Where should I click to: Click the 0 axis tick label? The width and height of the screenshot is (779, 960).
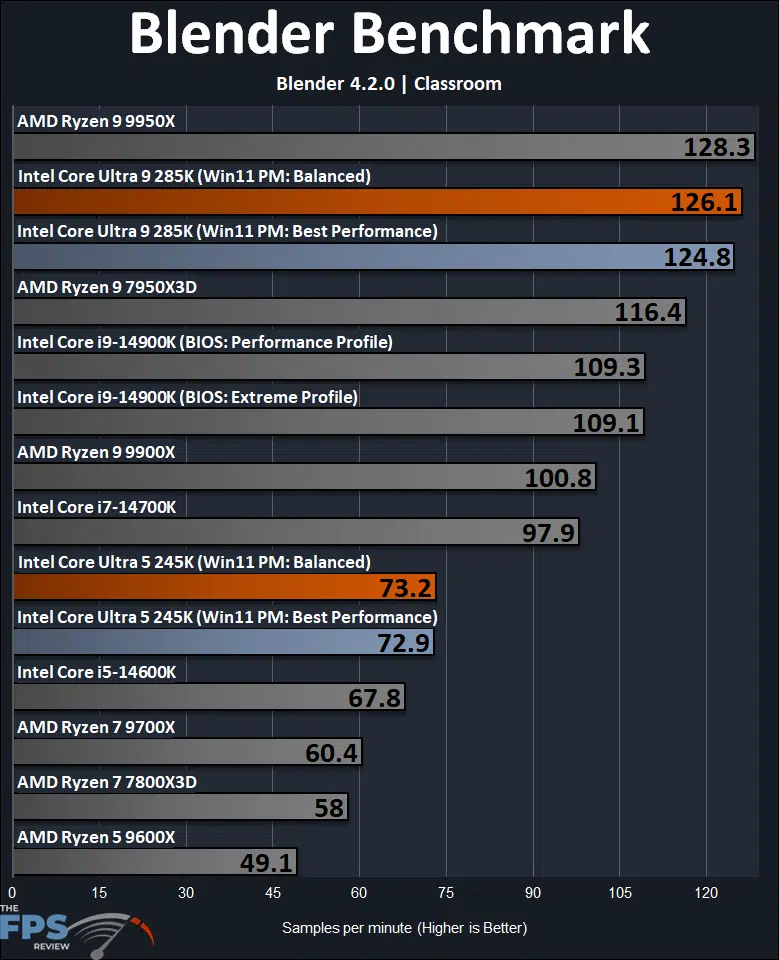(x=12, y=893)
